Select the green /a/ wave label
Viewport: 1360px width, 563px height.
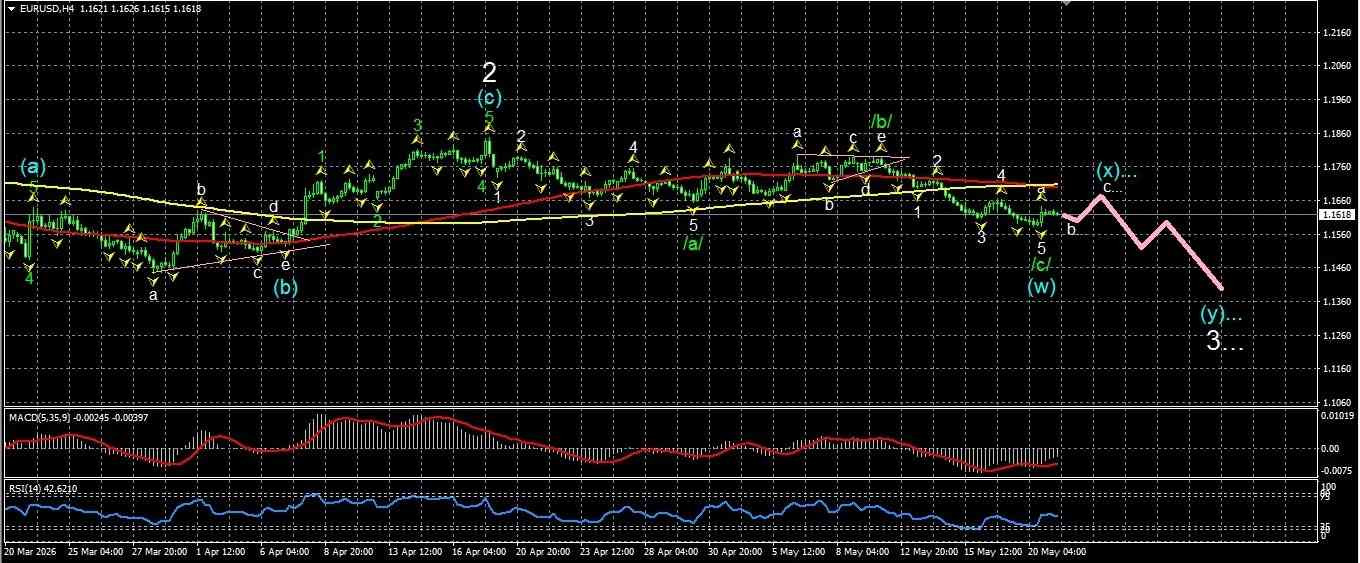coord(691,244)
